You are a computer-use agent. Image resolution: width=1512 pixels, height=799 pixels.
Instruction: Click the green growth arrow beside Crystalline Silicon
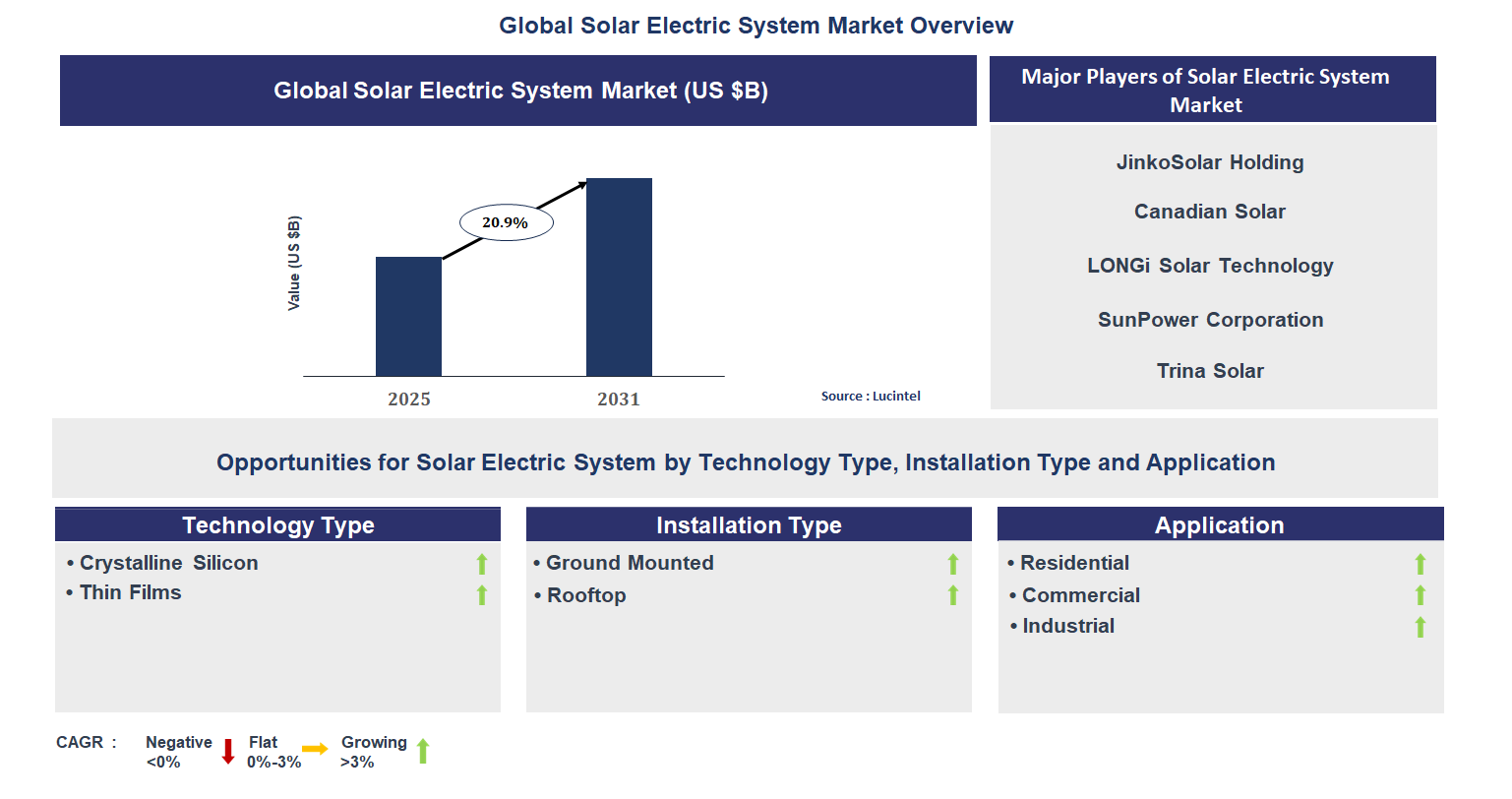(481, 564)
